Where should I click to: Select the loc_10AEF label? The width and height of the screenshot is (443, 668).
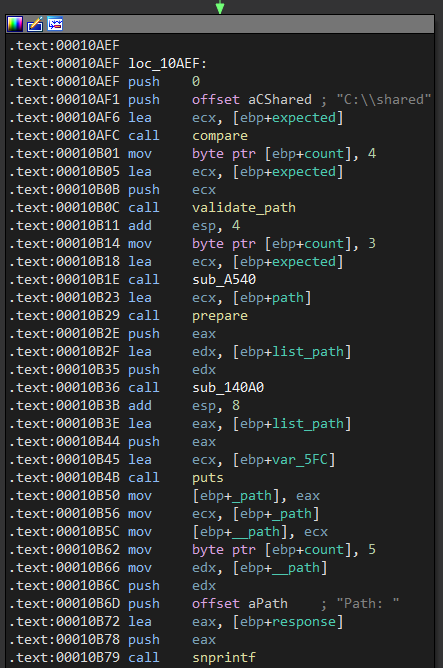(x=167, y=63)
